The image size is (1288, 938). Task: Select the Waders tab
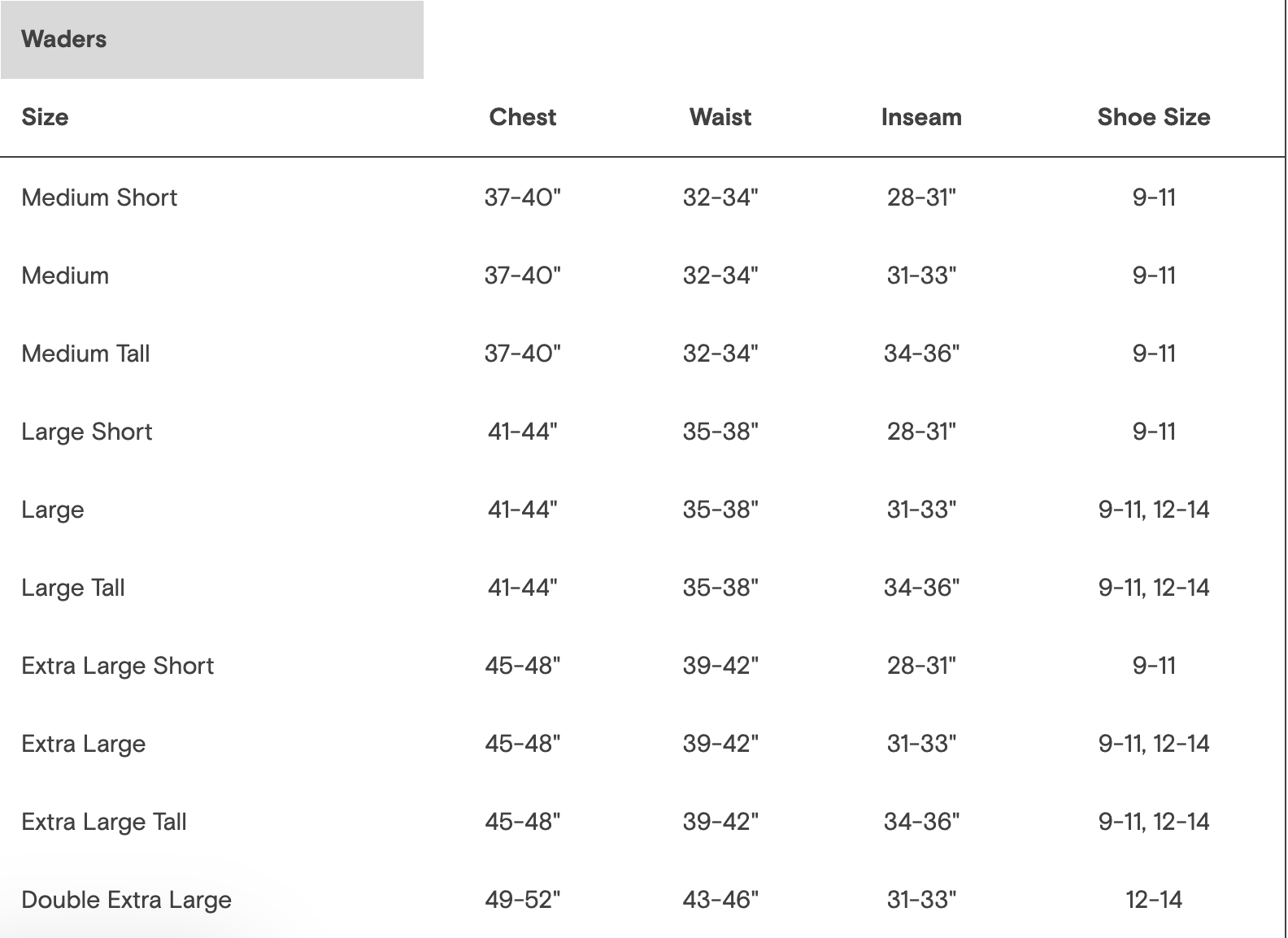coord(211,39)
